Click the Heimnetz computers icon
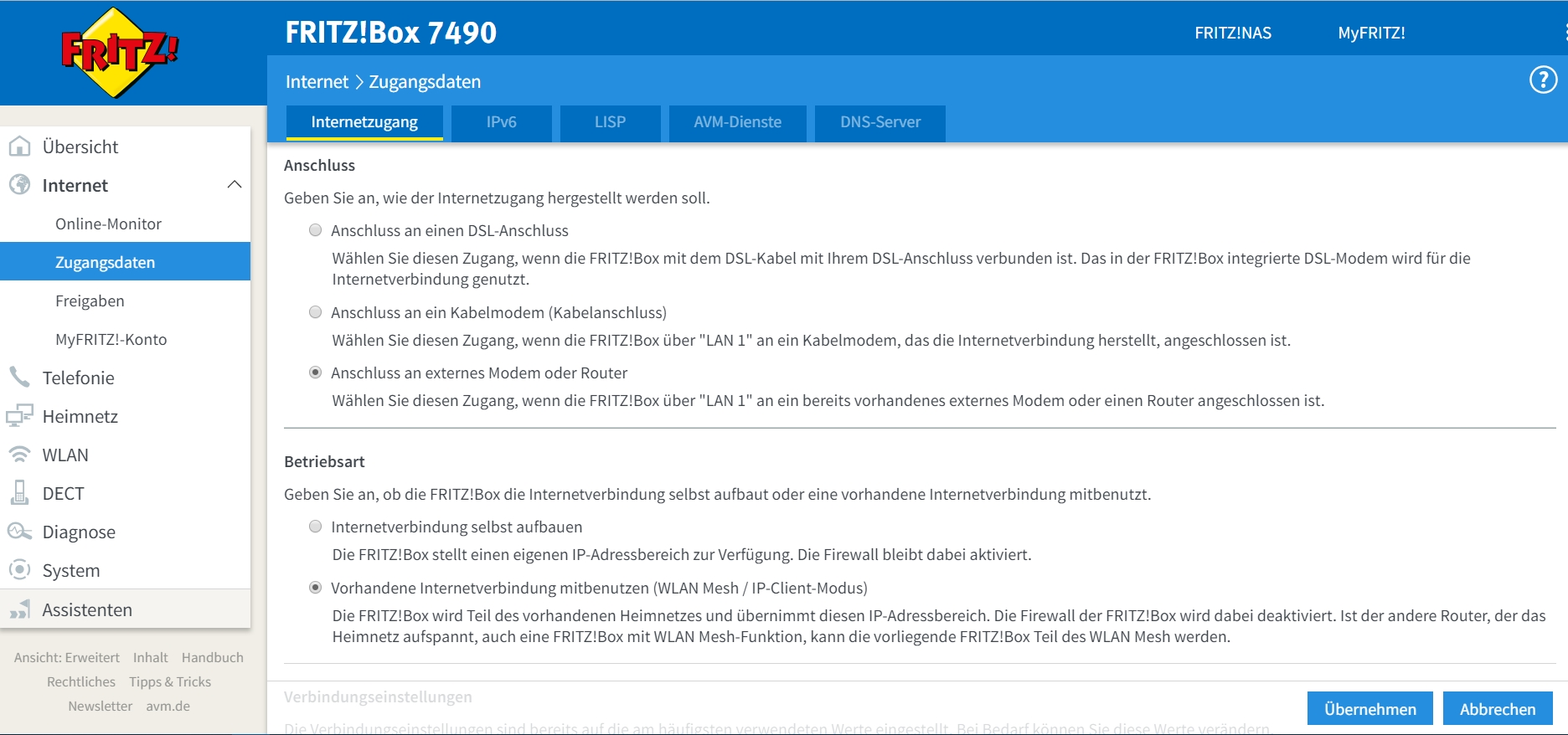 (x=19, y=416)
